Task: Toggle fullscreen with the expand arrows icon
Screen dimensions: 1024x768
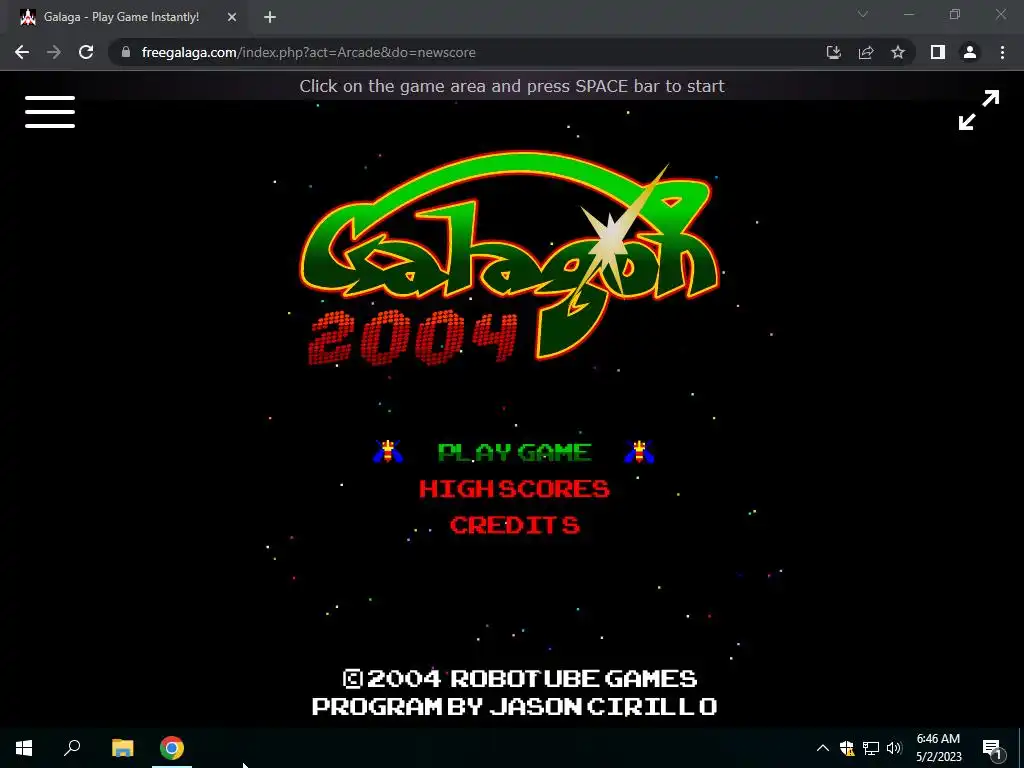Action: [x=978, y=110]
